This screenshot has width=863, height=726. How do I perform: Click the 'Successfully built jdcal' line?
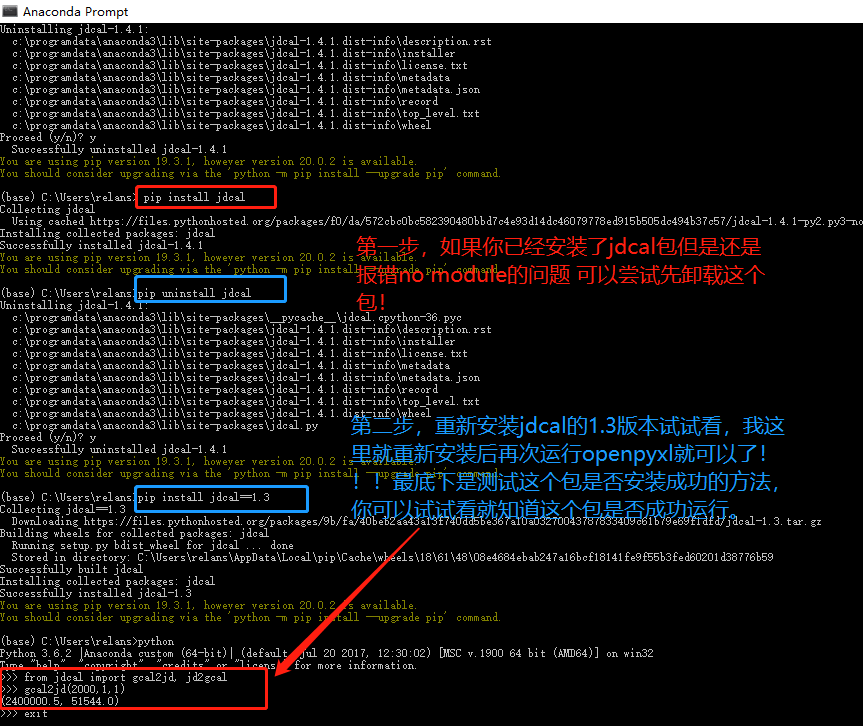tap(72, 569)
